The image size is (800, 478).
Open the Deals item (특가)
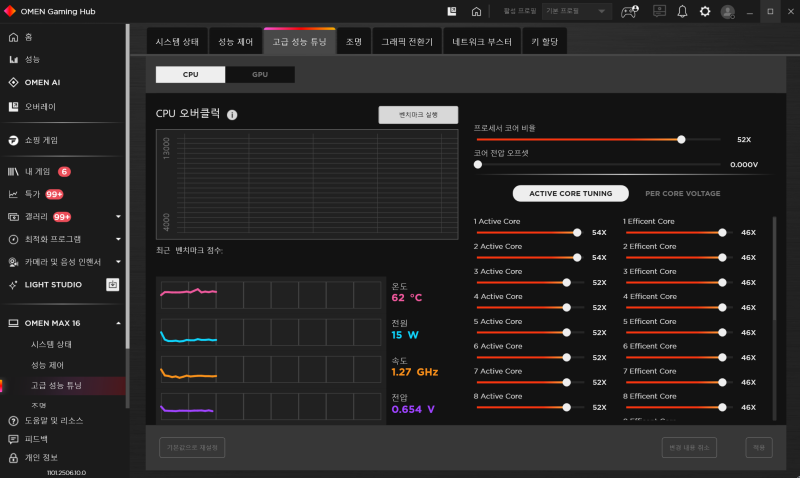(x=24, y=194)
